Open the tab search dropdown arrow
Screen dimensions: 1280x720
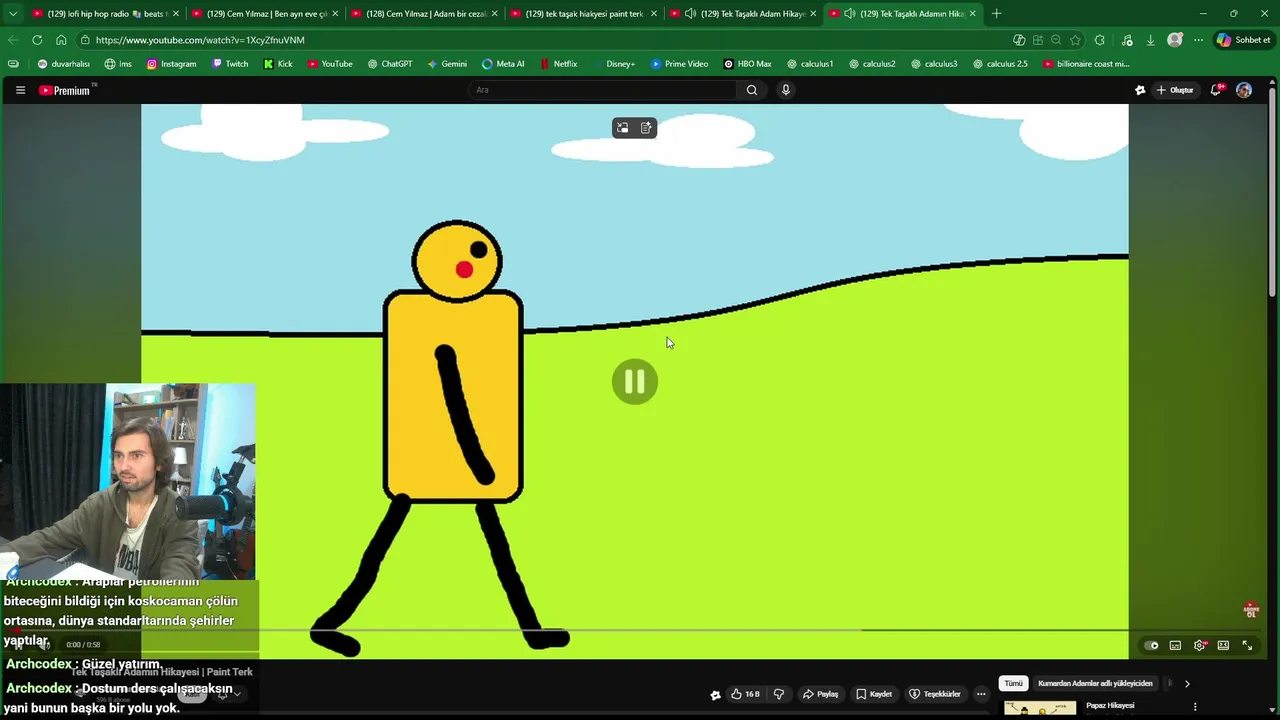(13, 14)
